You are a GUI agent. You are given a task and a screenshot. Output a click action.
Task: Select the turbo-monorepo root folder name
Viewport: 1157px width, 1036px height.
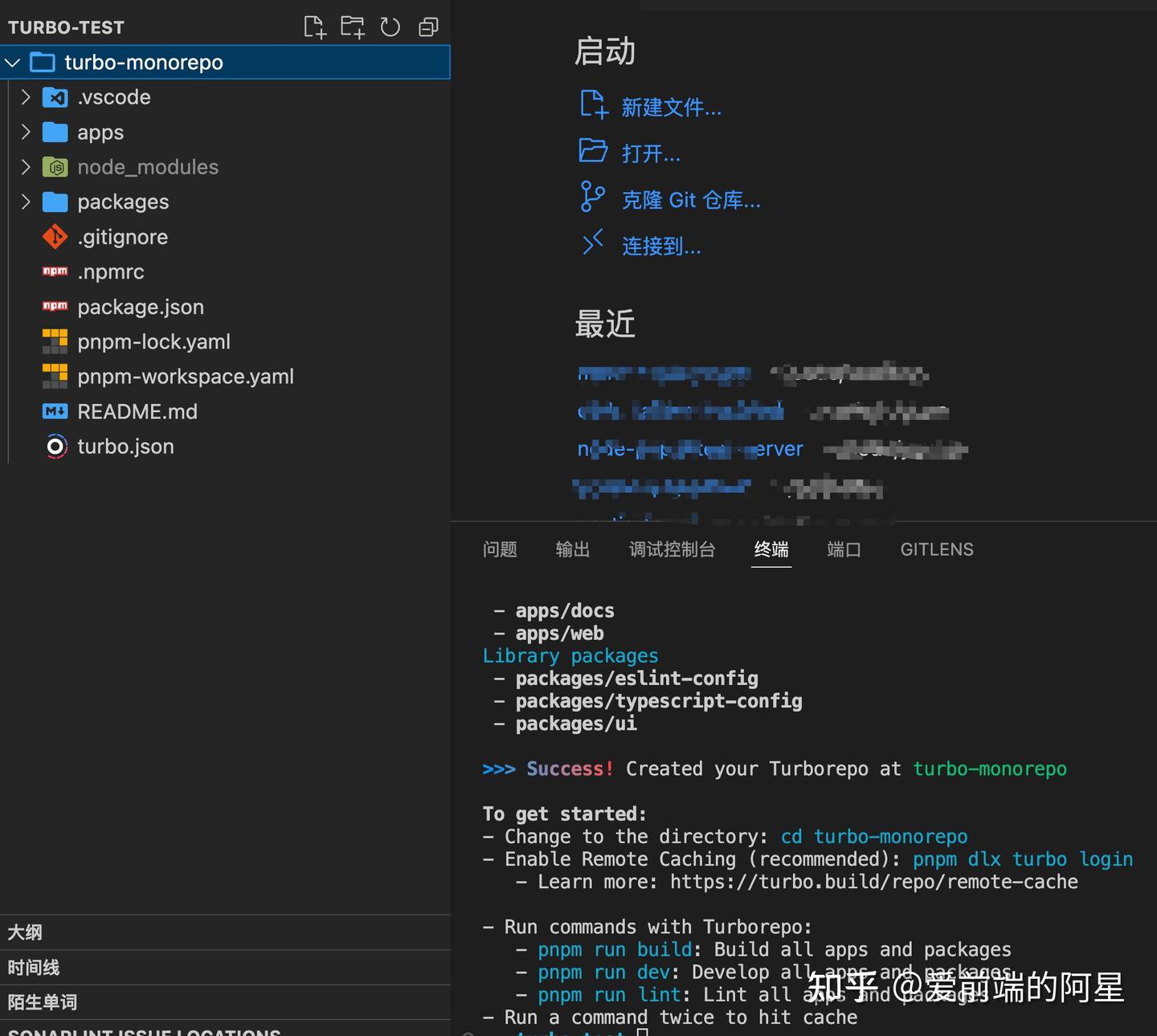point(144,63)
